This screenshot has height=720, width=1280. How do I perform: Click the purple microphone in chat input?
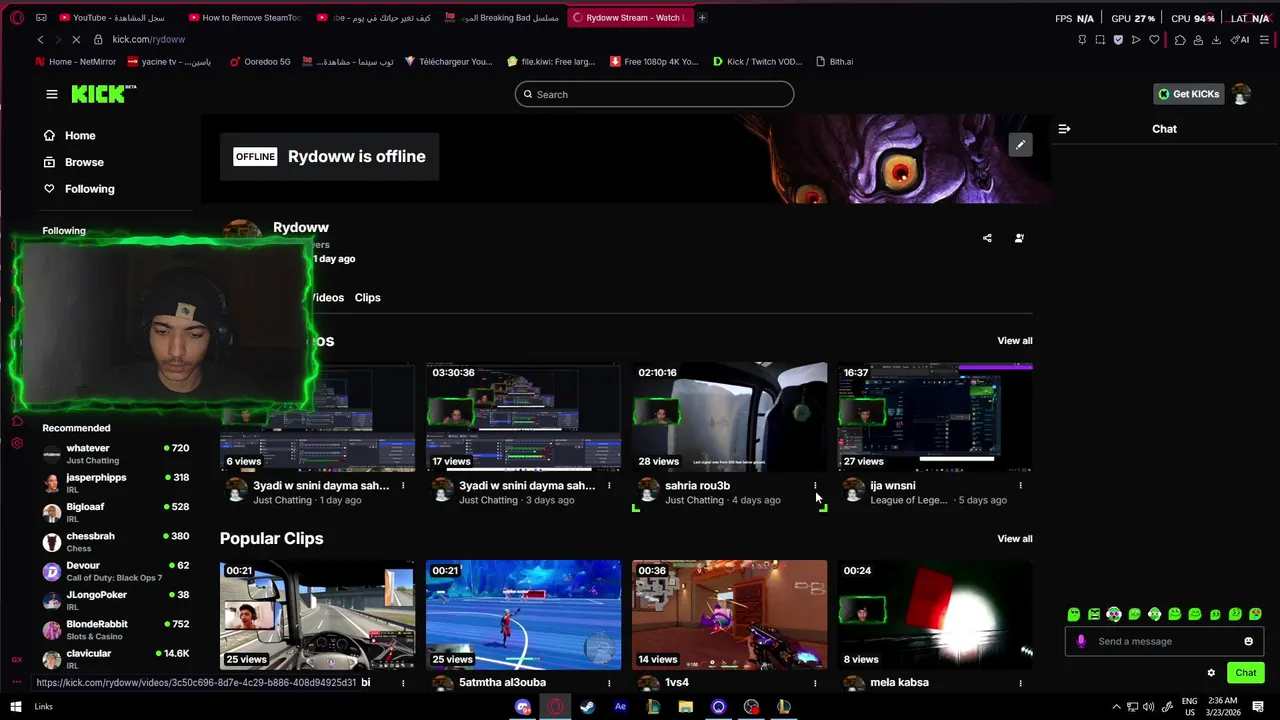(x=1081, y=642)
